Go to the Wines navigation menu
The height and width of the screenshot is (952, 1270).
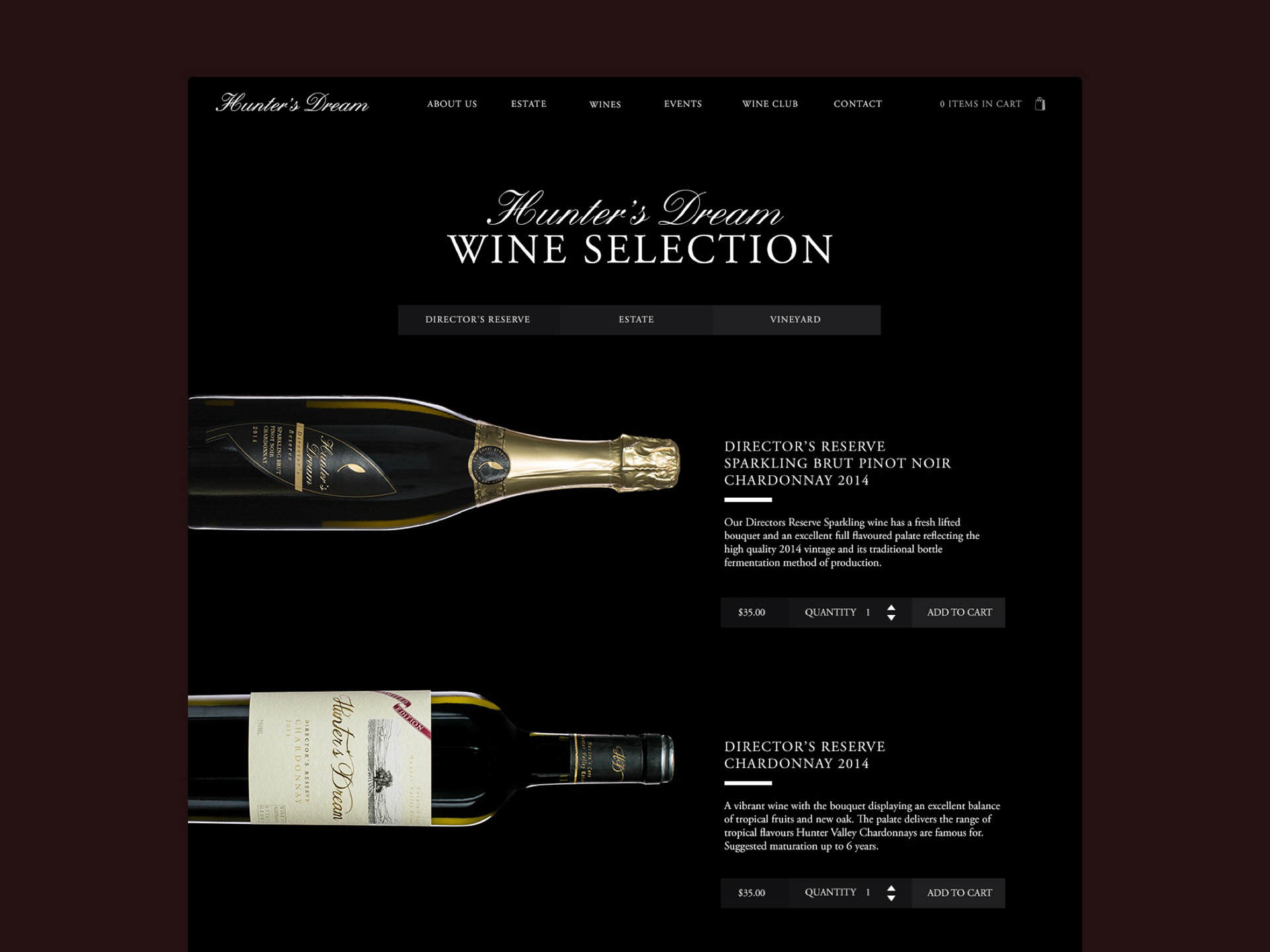click(605, 104)
